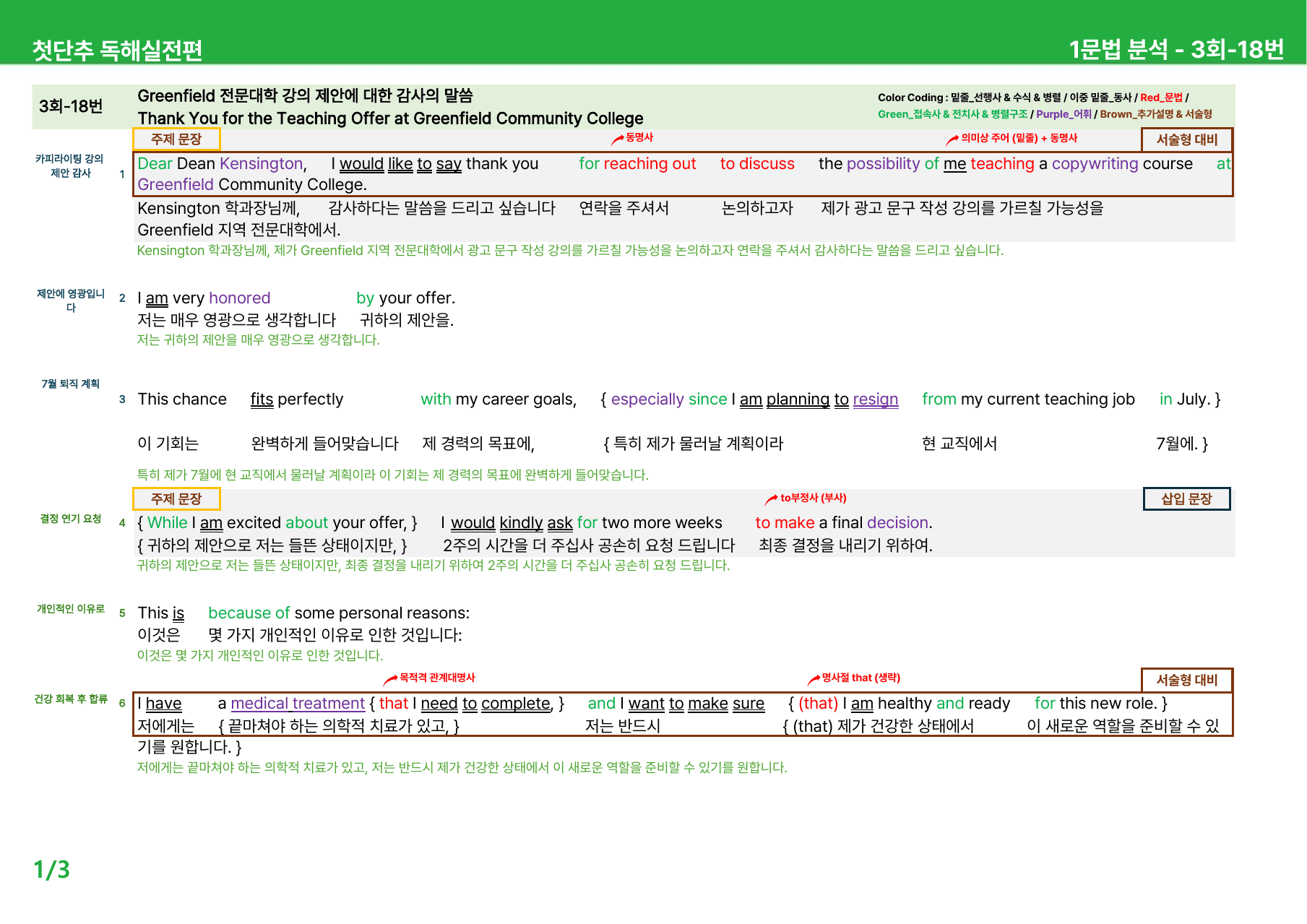Click the side label '7월 퇴직 계획'

70,384
